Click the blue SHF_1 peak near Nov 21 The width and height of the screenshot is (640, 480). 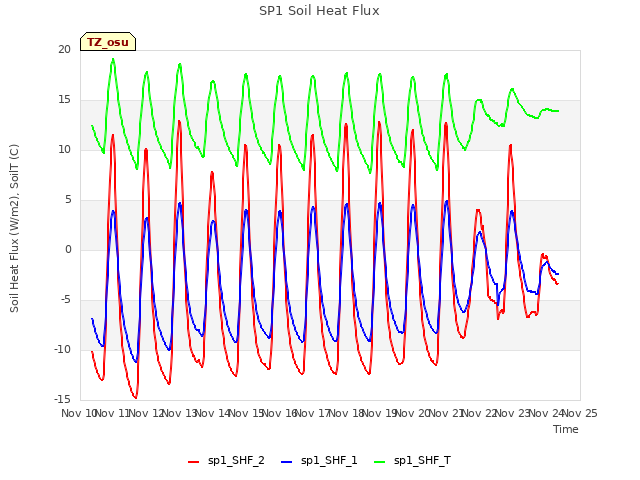tap(447, 201)
